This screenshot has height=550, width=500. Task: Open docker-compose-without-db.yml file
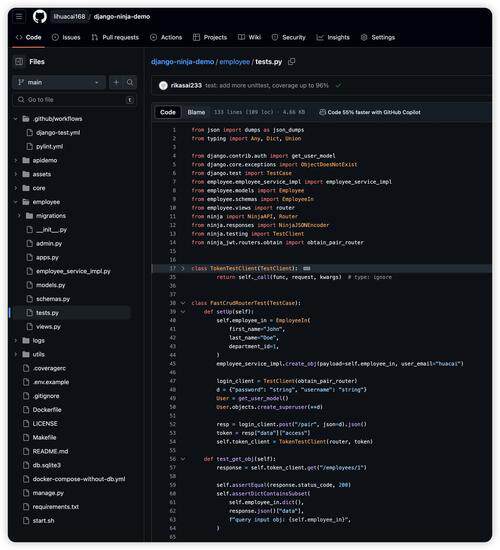tap(79, 479)
